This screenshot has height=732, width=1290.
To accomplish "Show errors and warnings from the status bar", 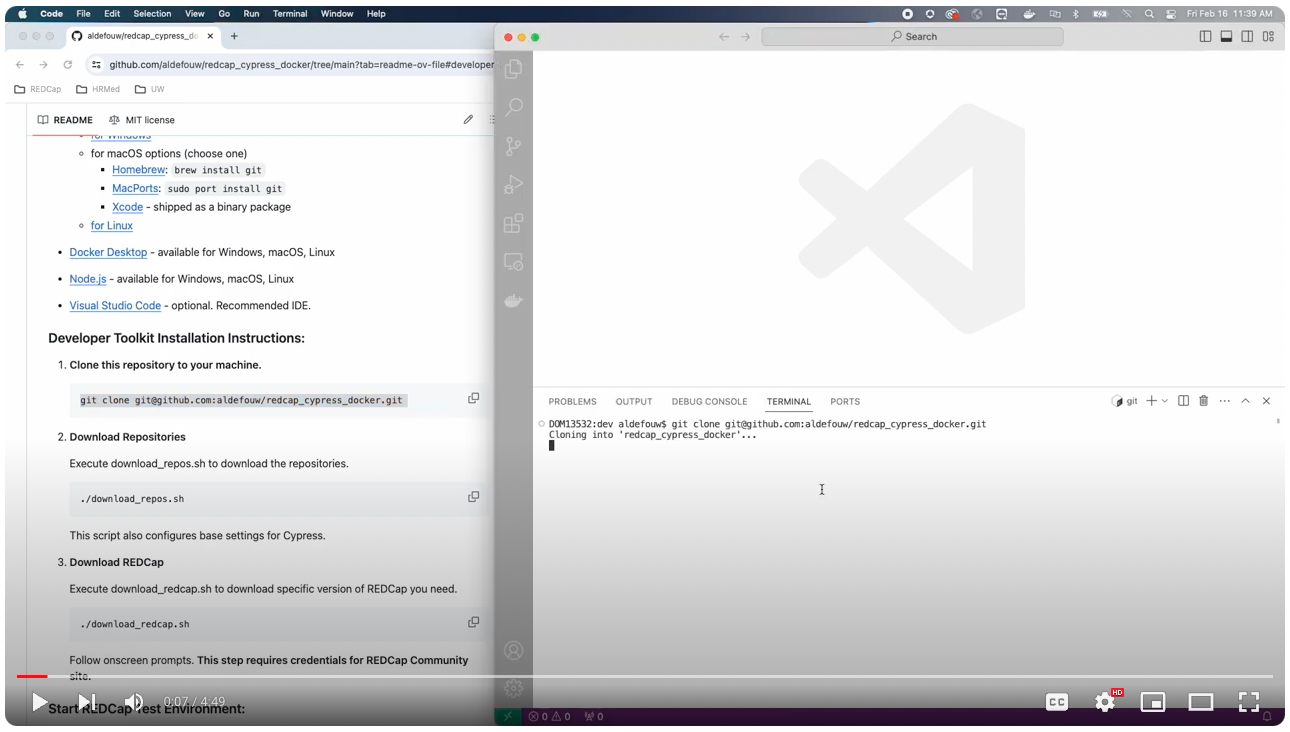I will pyautogui.click(x=549, y=716).
